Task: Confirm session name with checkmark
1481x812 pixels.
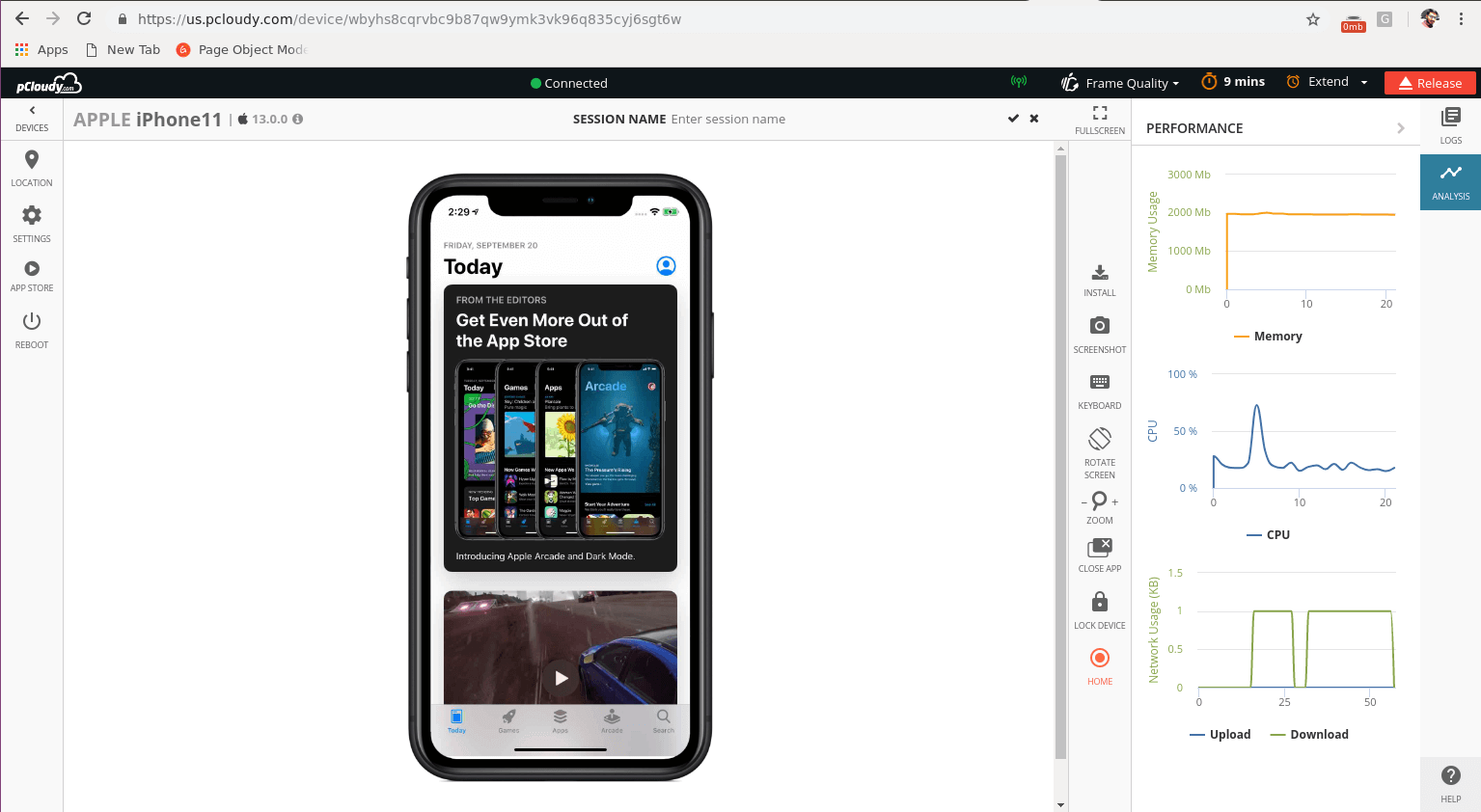Action: 1013,119
